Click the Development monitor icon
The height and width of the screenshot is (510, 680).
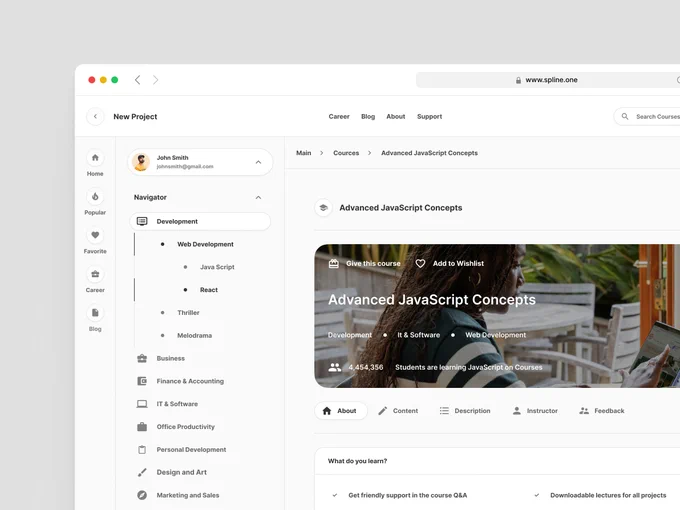click(142, 221)
